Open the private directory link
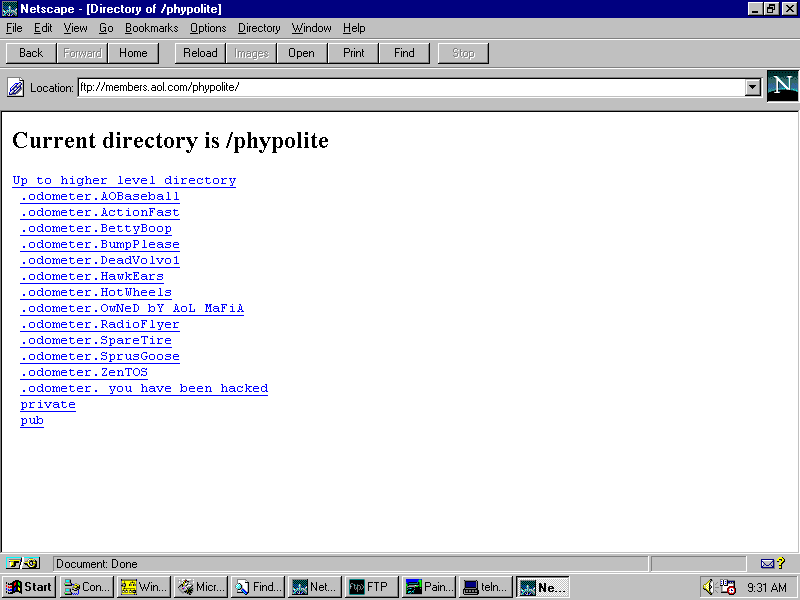 point(48,405)
